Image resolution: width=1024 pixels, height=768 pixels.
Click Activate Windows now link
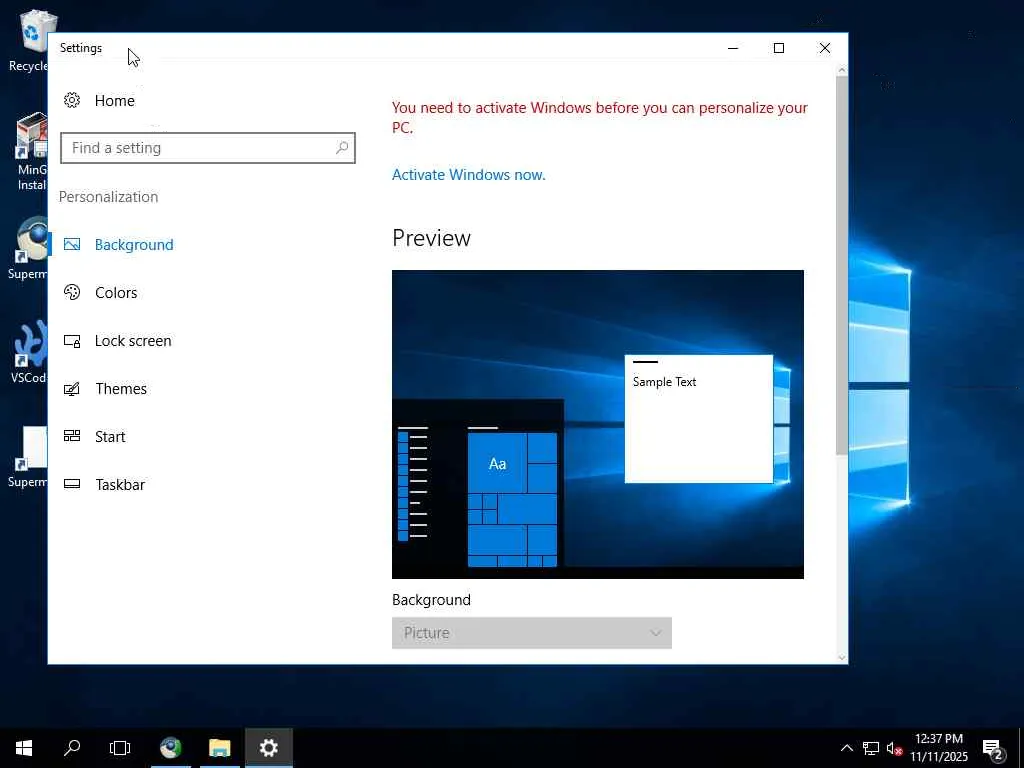[x=468, y=174]
